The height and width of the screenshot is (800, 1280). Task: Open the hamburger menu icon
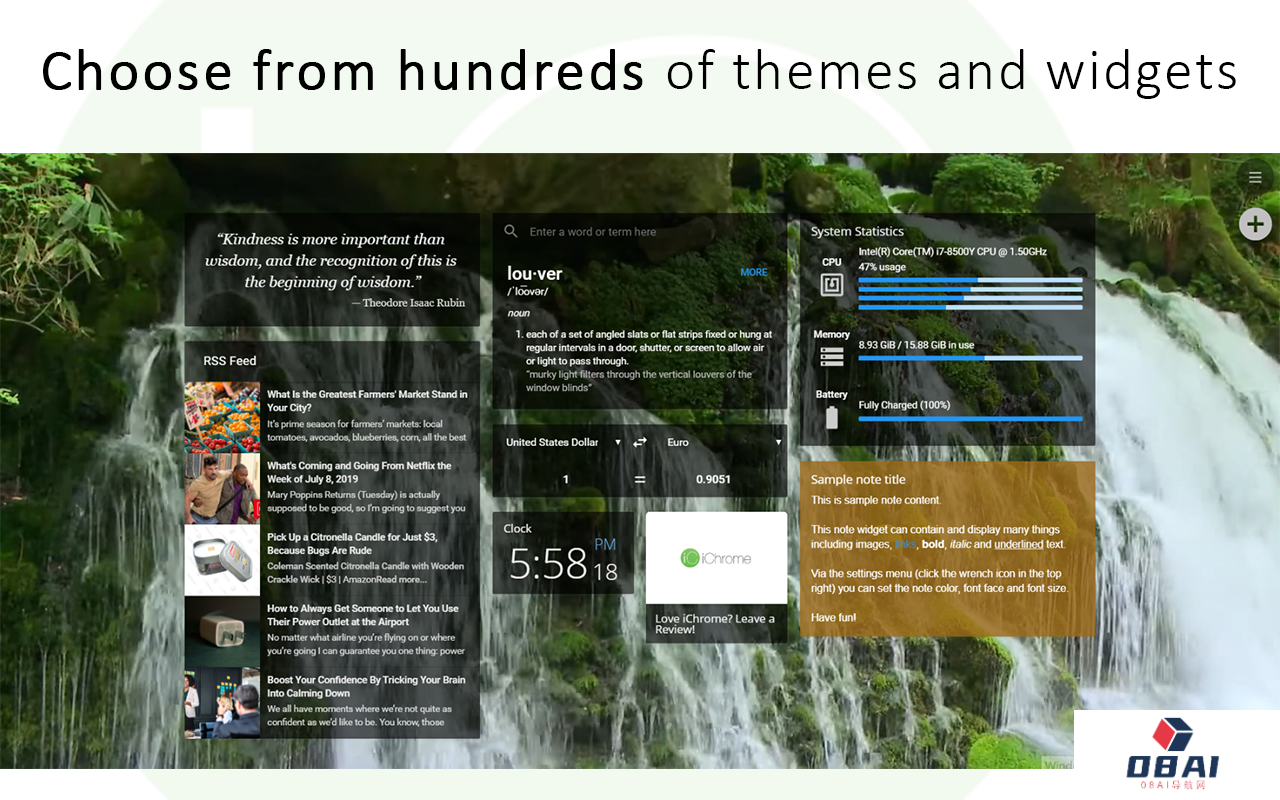coord(1255,178)
